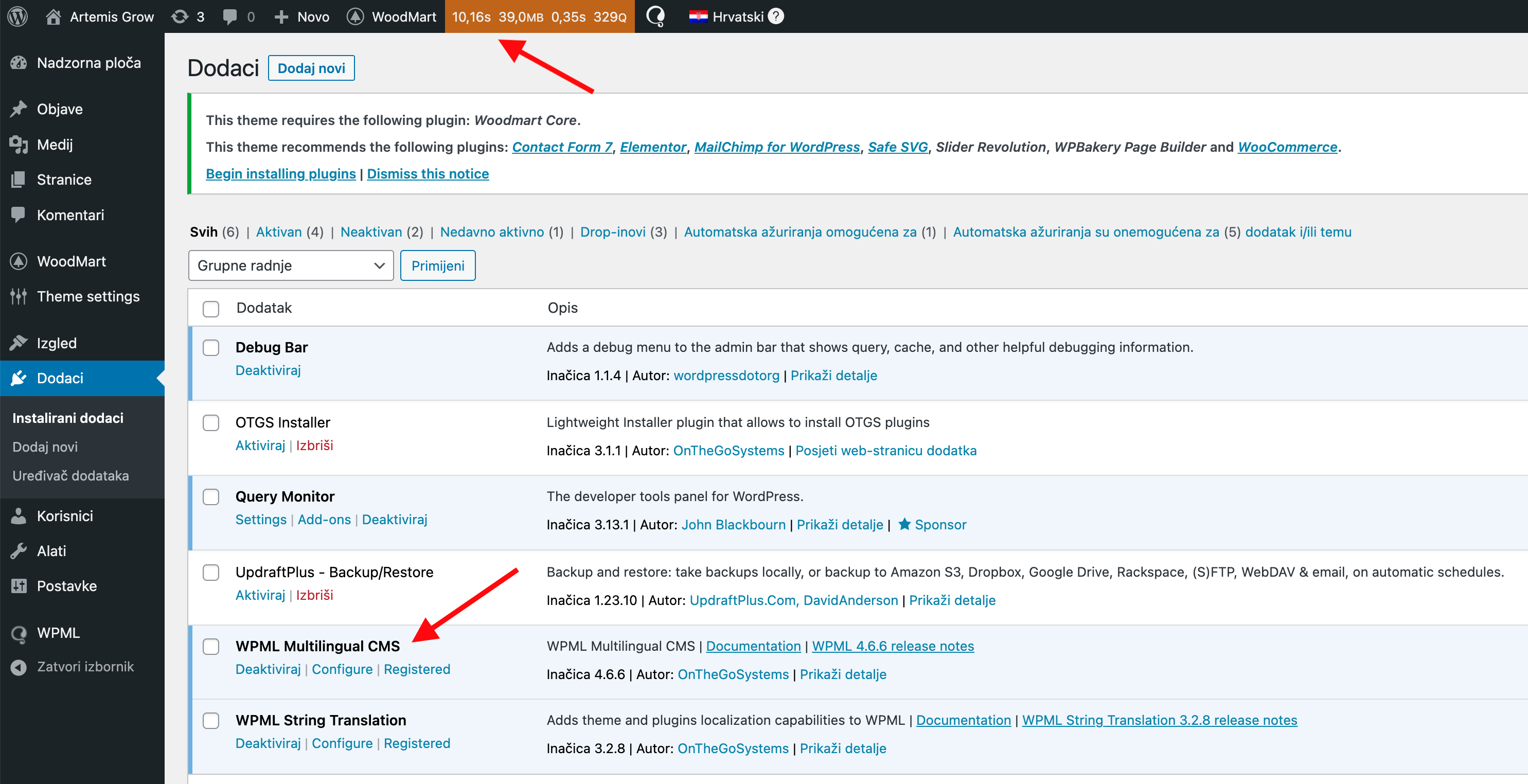Click the home icon beside Artemis Grow

point(54,16)
